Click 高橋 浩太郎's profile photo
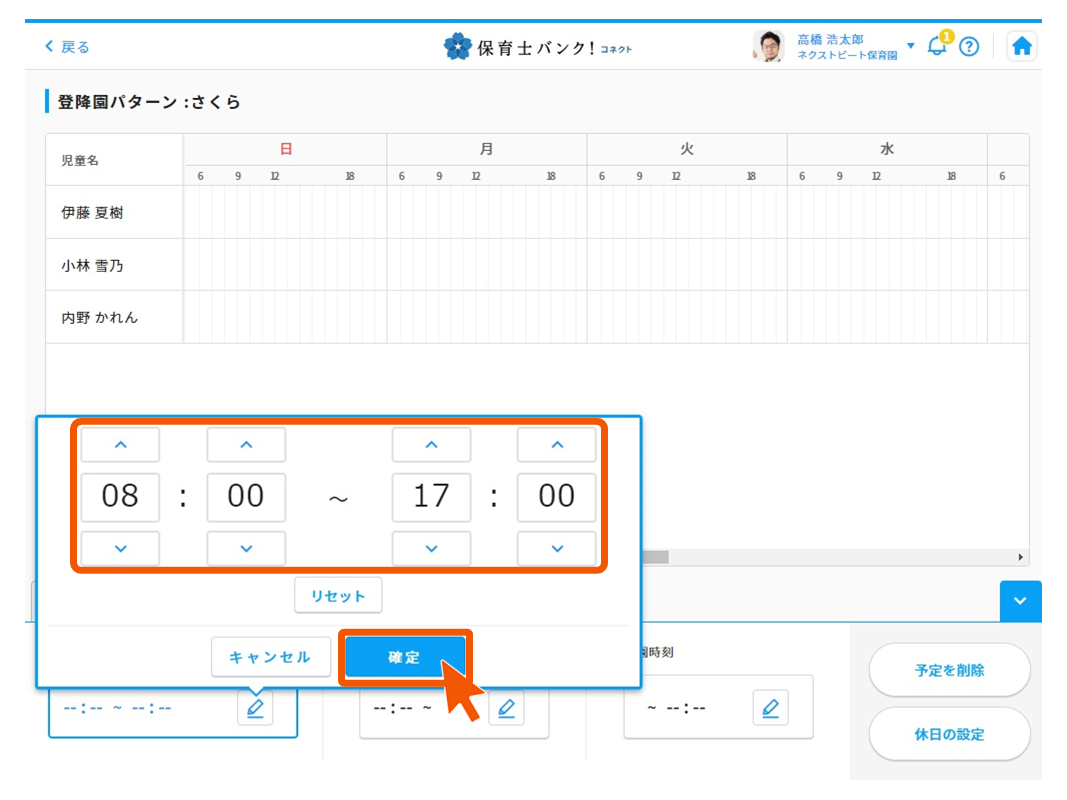The image size is (1067, 800). coord(767,45)
